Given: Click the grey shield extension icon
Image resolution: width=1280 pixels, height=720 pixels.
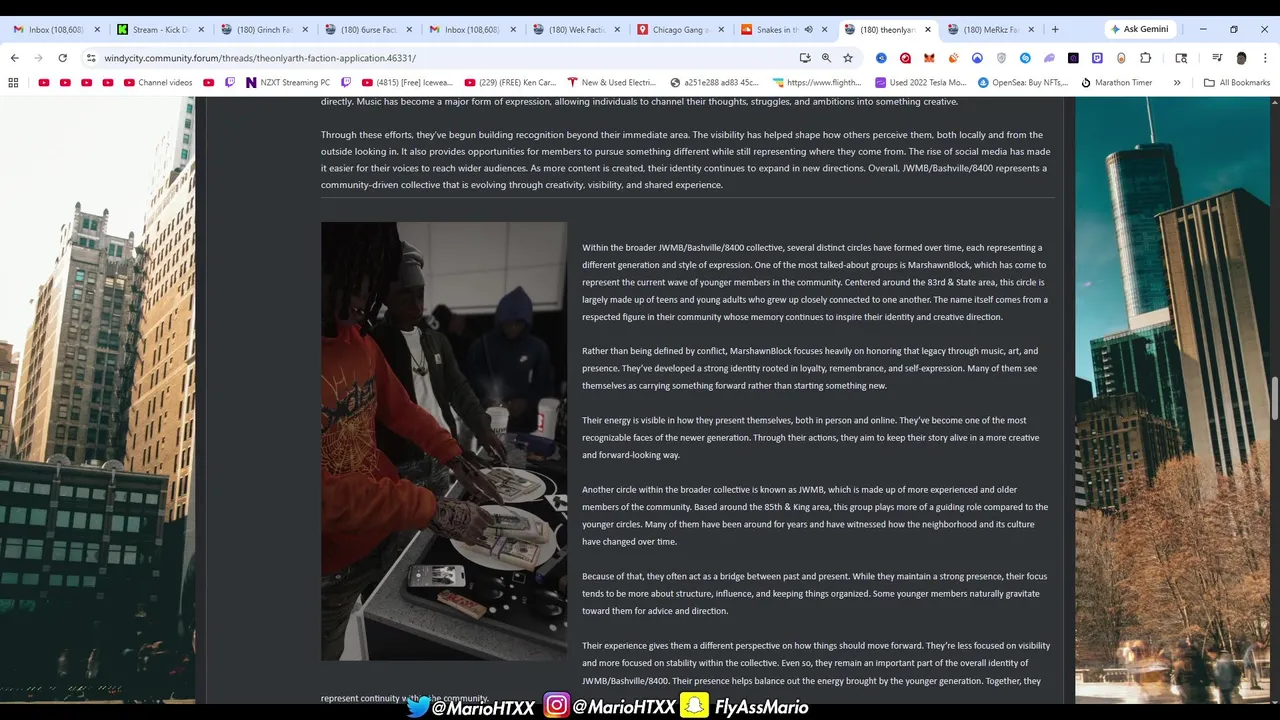Looking at the screenshot, I should click(1001, 58).
